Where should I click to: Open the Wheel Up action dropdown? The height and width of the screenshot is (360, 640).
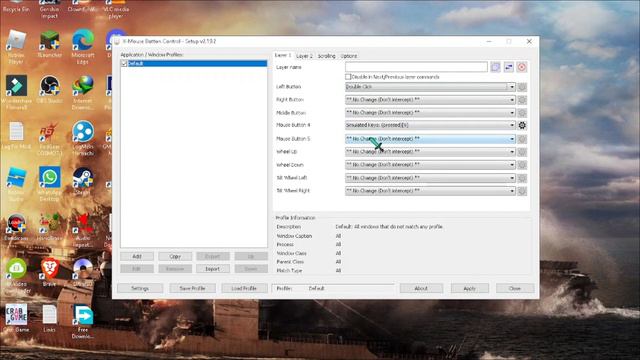(430, 152)
